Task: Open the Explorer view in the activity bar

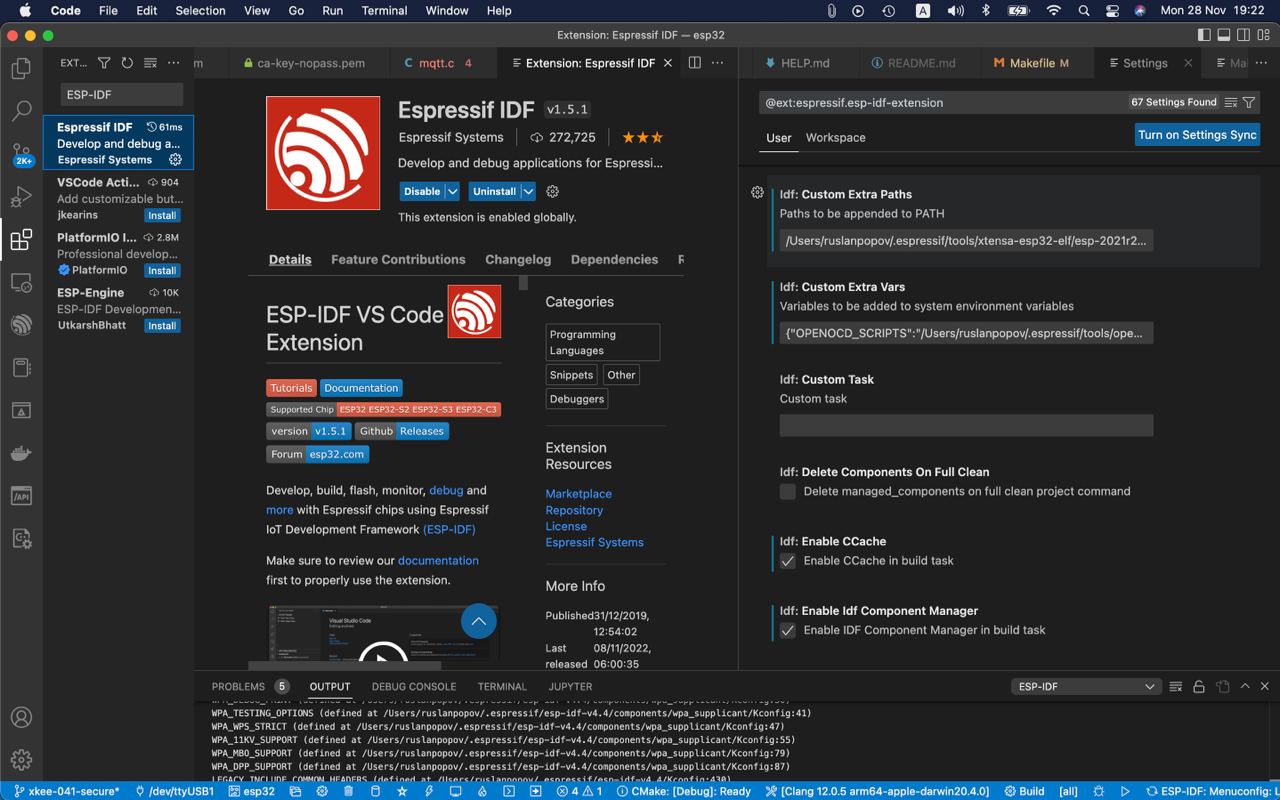Action: 21,69
